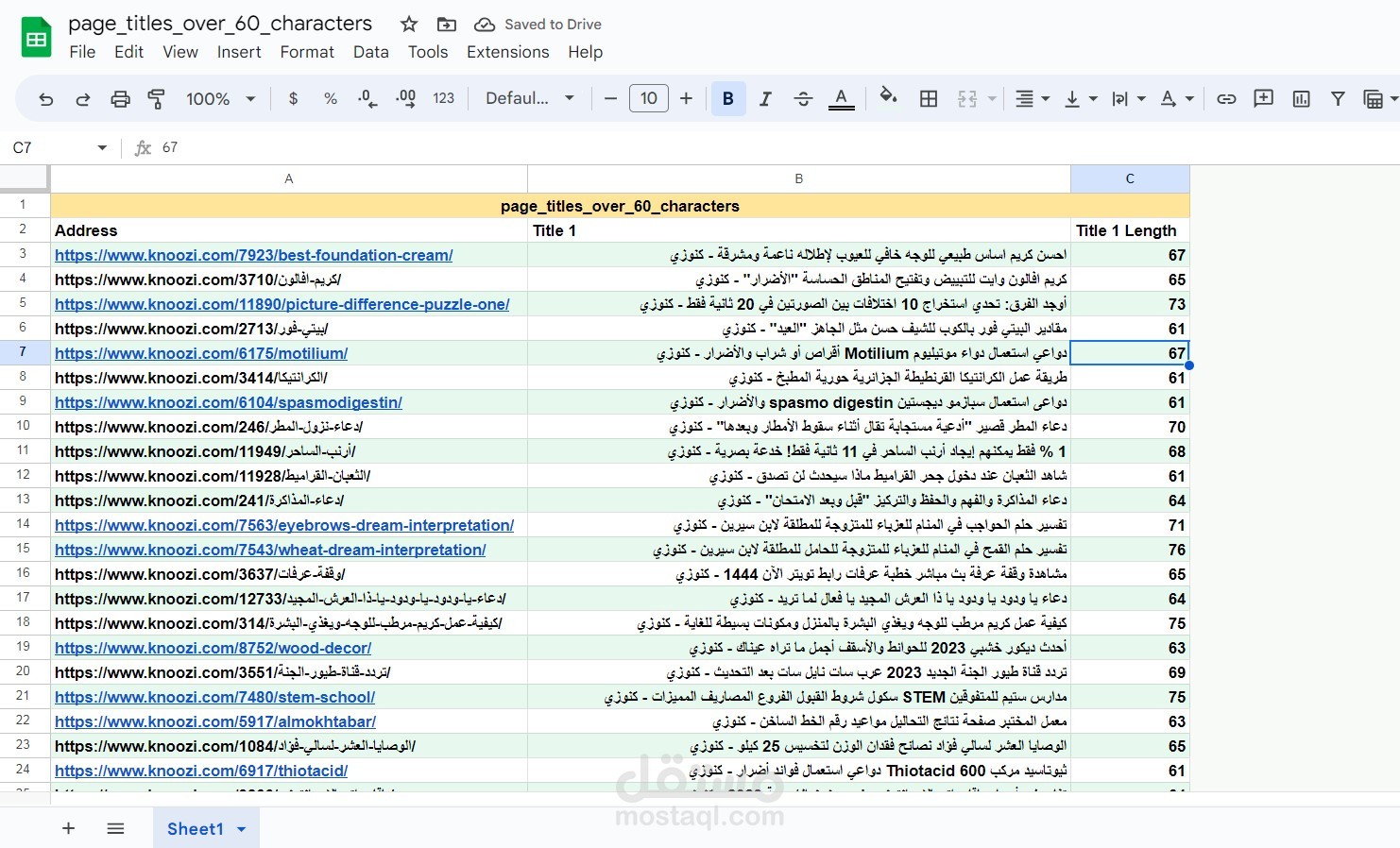The height and width of the screenshot is (848, 1400).
Task: Open eyebrows-dream-interpretation link
Action: (x=284, y=525)
